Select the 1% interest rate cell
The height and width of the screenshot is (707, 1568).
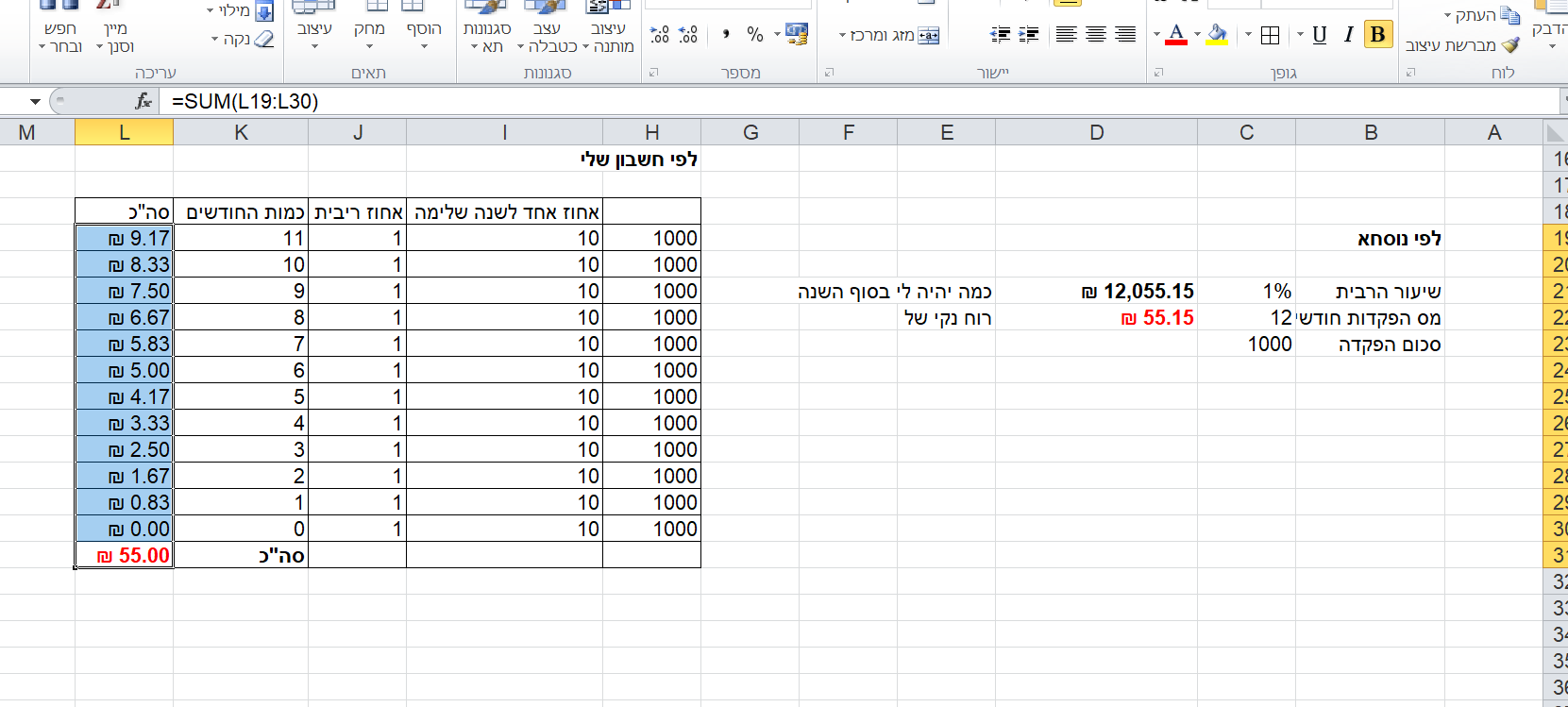pos(1247,292)
